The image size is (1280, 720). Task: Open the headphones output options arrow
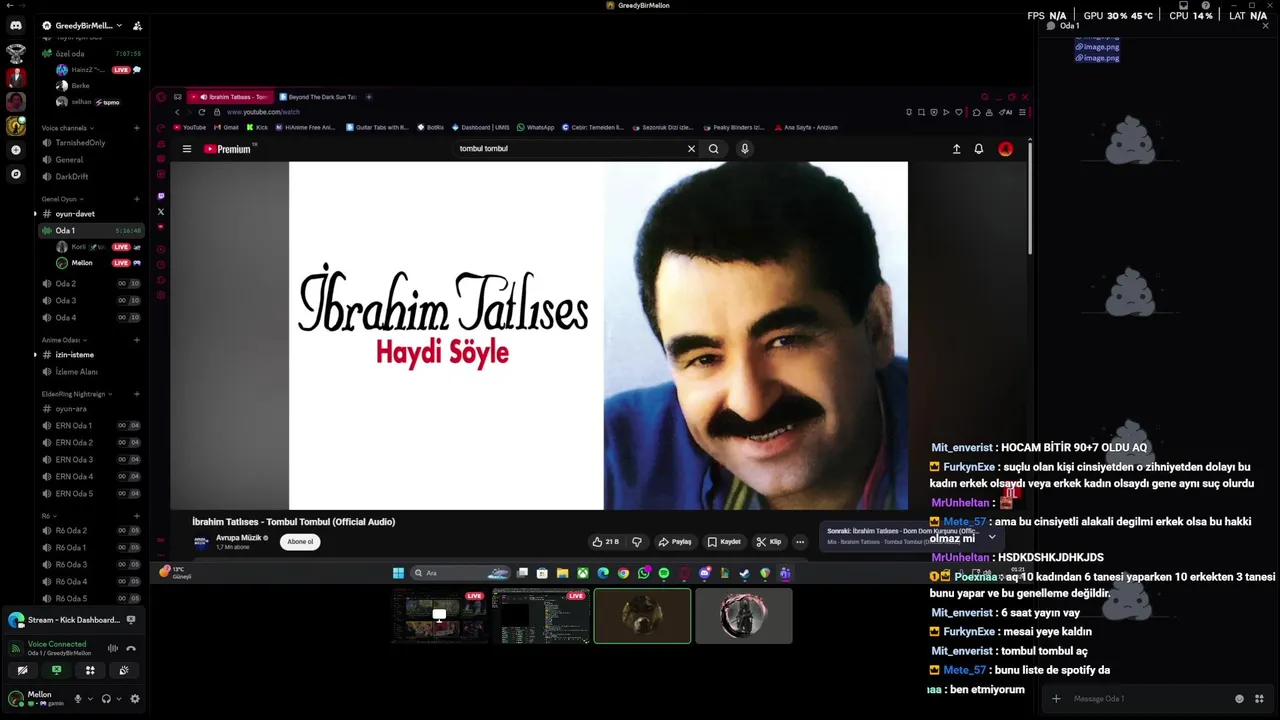118,699
